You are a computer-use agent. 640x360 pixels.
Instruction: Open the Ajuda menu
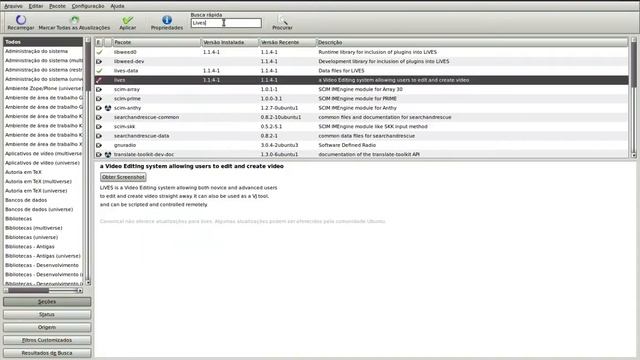(x=118, y=6)
